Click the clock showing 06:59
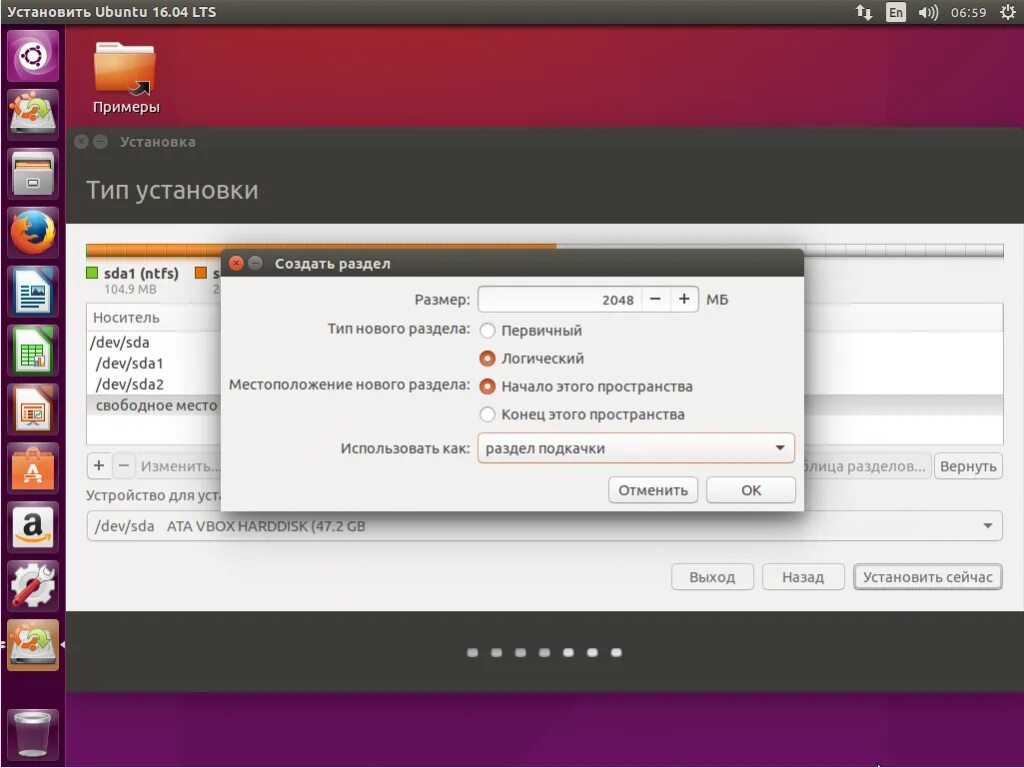Image resolution: width=1024 pixels, height=768 pixels. pyautogui.click(x=968, y=12)
